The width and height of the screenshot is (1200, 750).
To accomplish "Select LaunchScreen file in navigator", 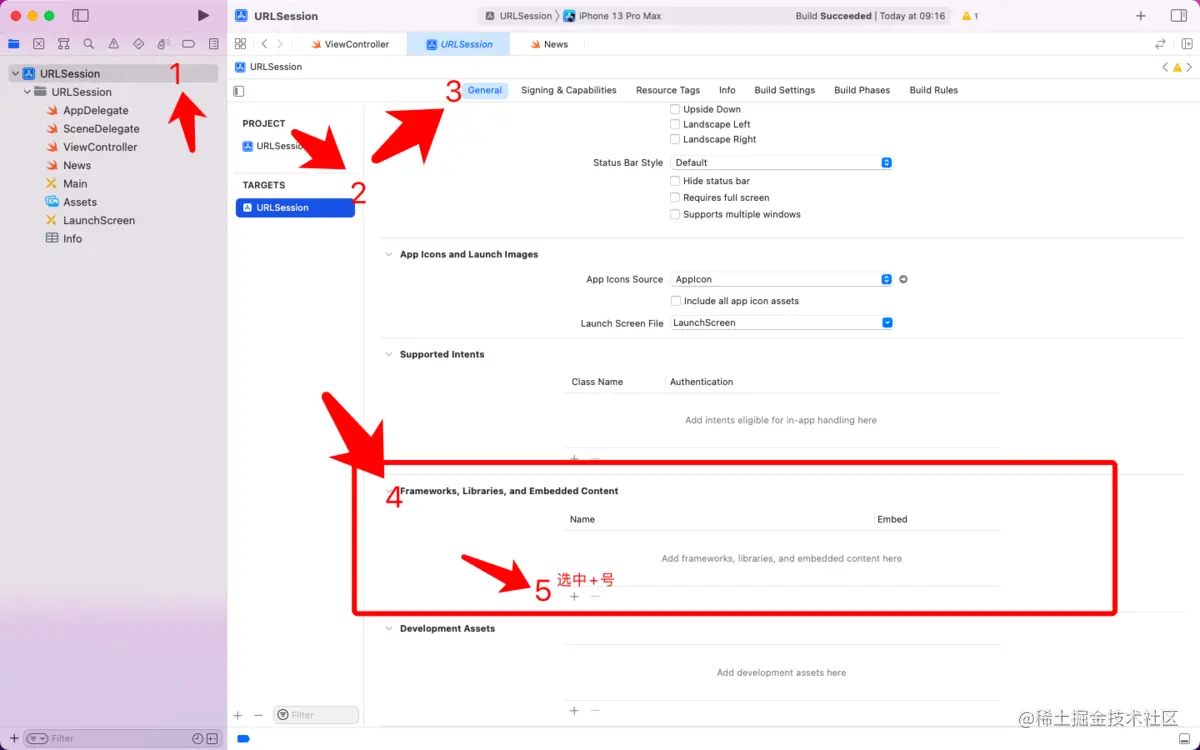I will pos(98,220).
